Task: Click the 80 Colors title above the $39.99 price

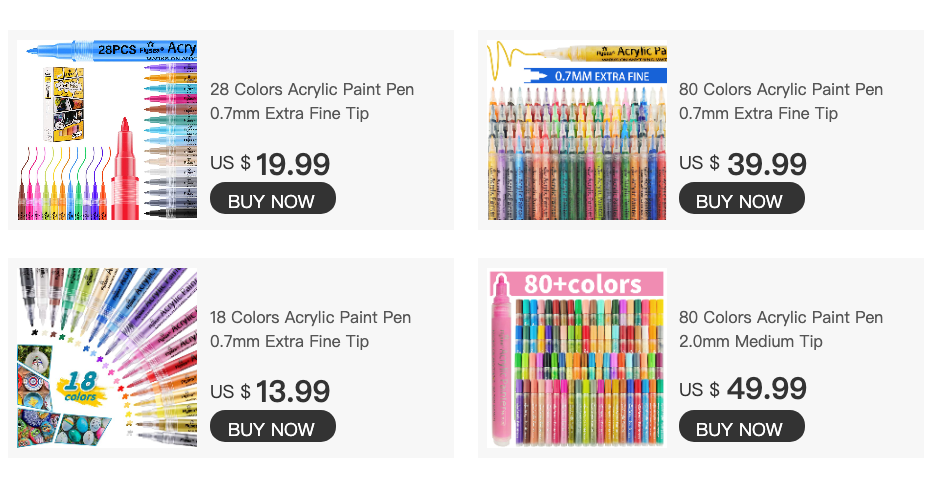Action: 781,90
